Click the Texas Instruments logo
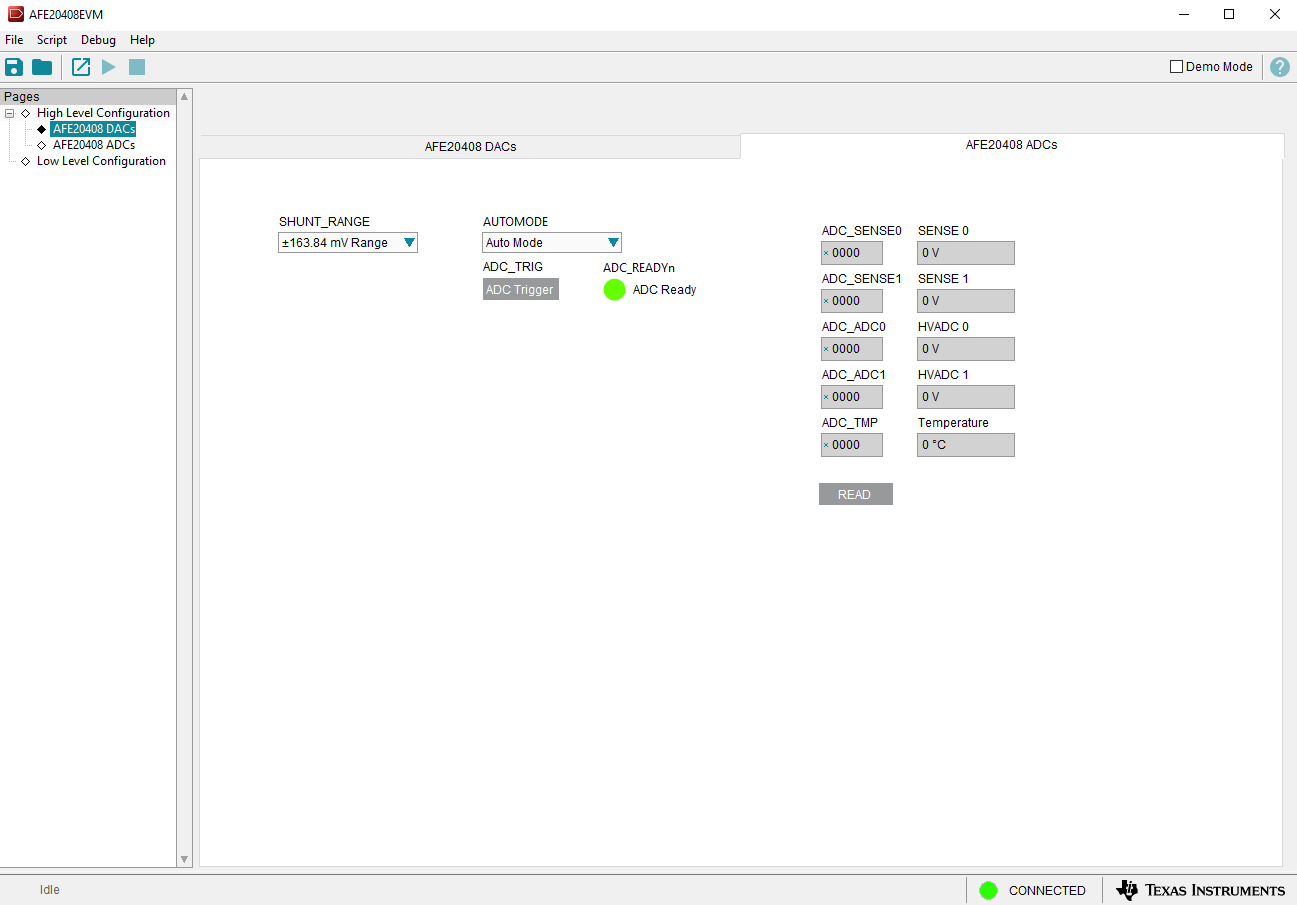The image size is (1297, 905). coord(1200,890)
